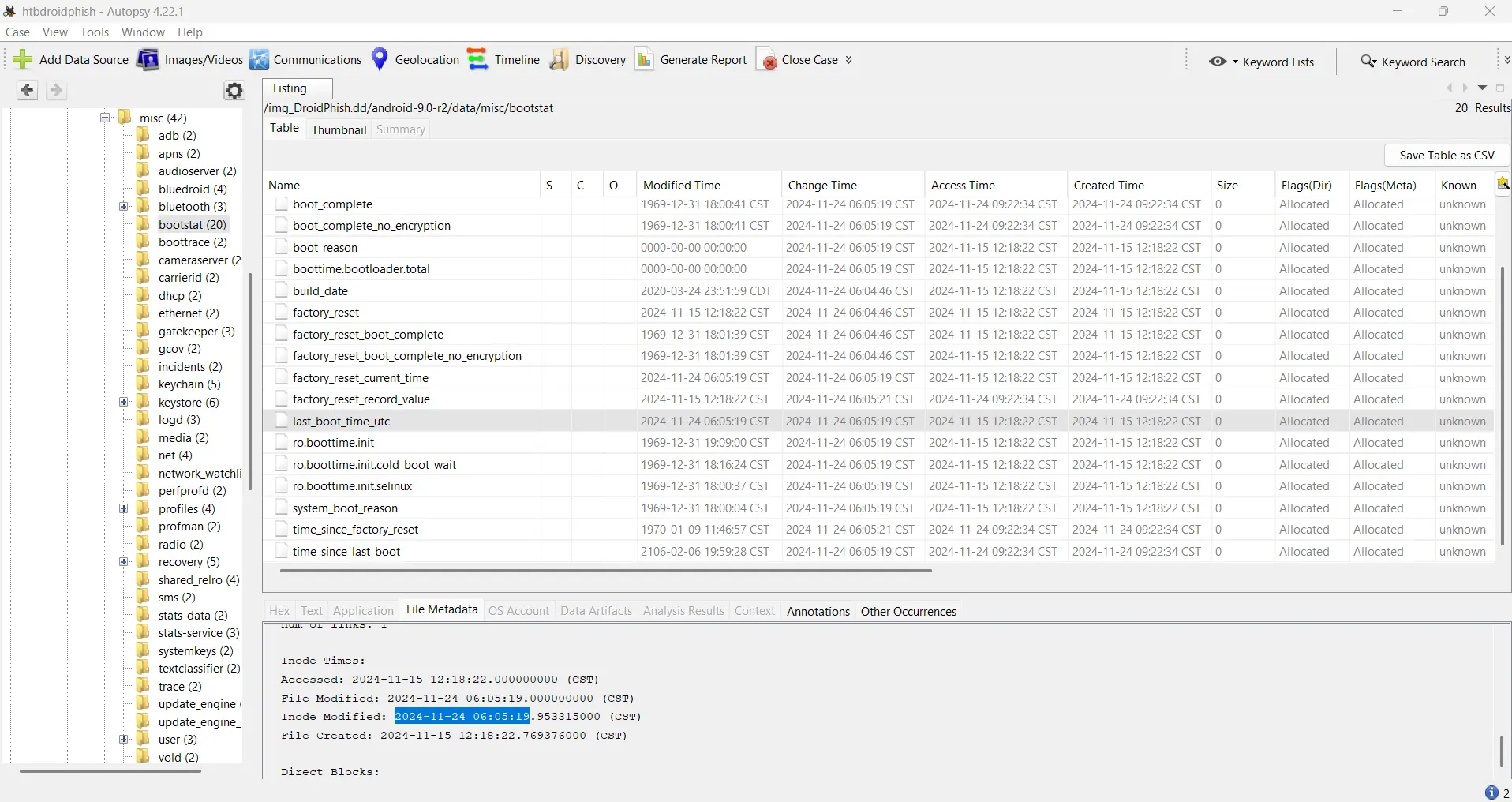Select the last_boot_time_utc file row
This screenshot has width=1512, height=802.
tap(878, 422)
